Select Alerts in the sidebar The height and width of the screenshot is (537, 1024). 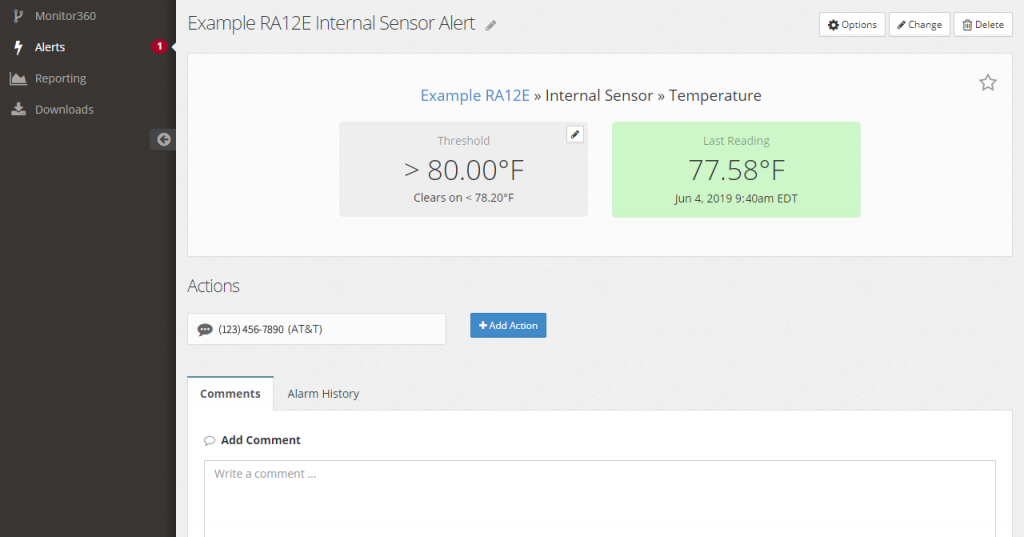click(50, 47)
